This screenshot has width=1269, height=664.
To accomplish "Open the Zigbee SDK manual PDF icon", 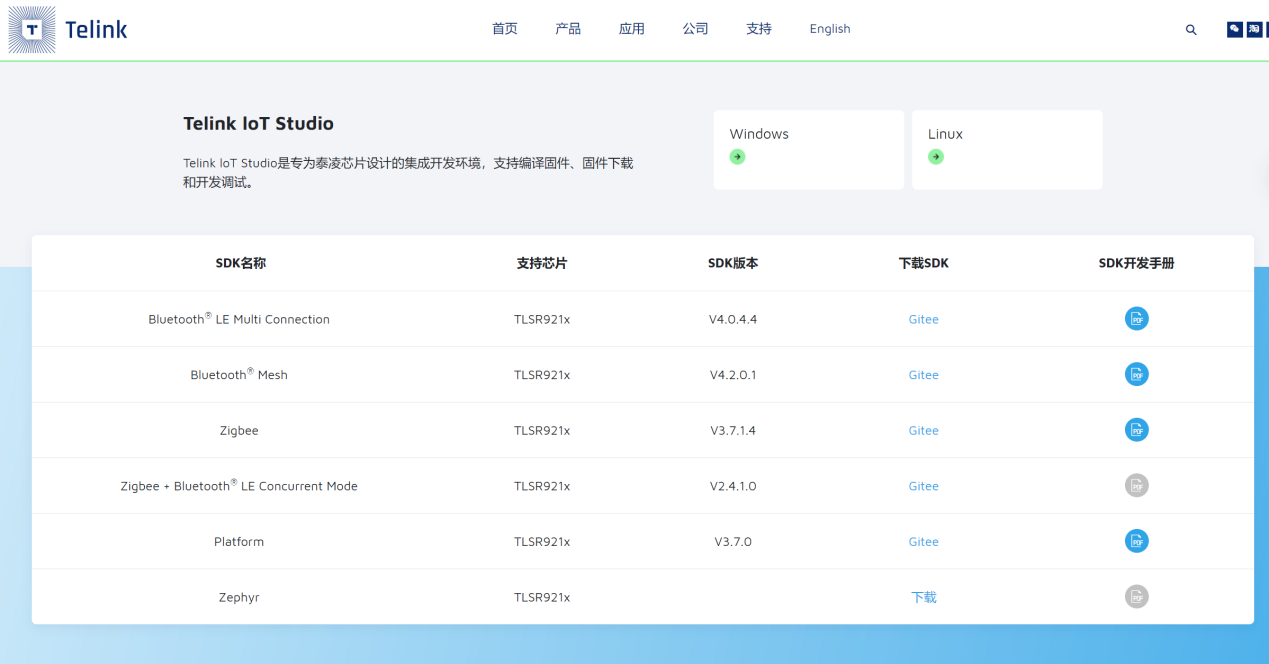I will point(1136,430).
